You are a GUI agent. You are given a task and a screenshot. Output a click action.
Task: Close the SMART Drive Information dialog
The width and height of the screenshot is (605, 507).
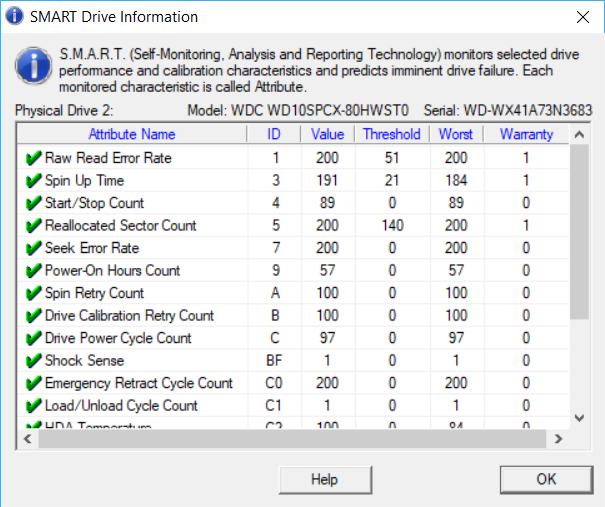583,17
